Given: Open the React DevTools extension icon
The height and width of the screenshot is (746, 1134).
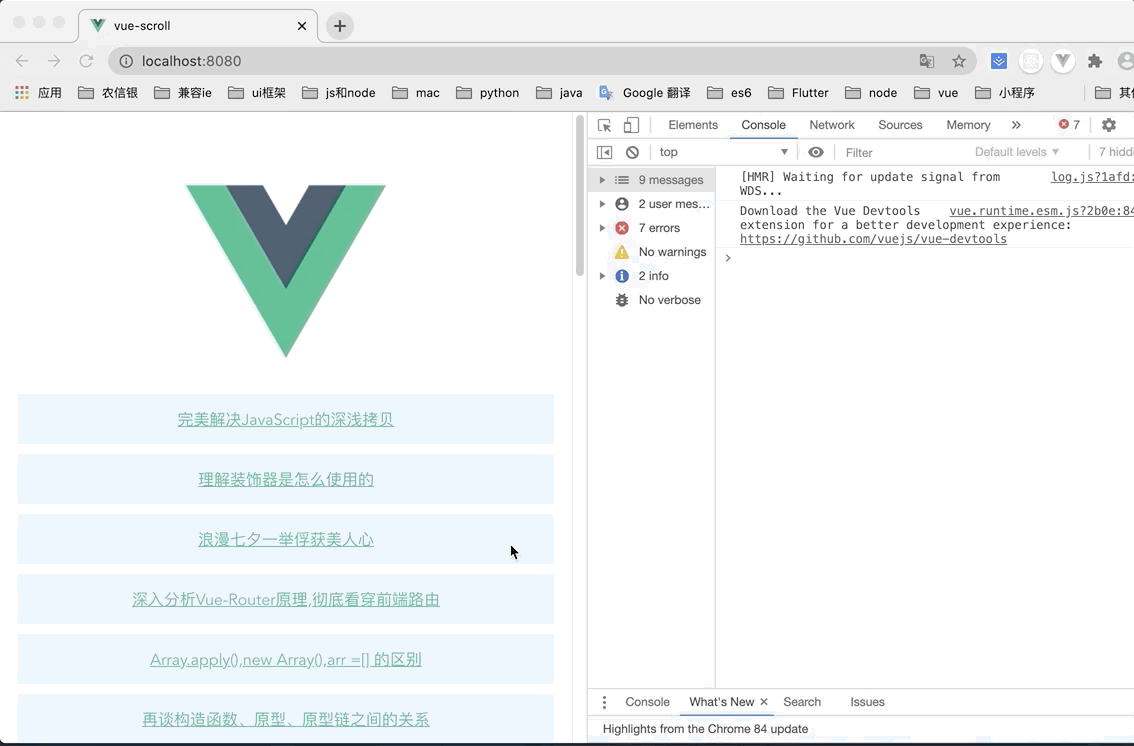Looking at the screenshot, I should click(x=1031, y=61).
